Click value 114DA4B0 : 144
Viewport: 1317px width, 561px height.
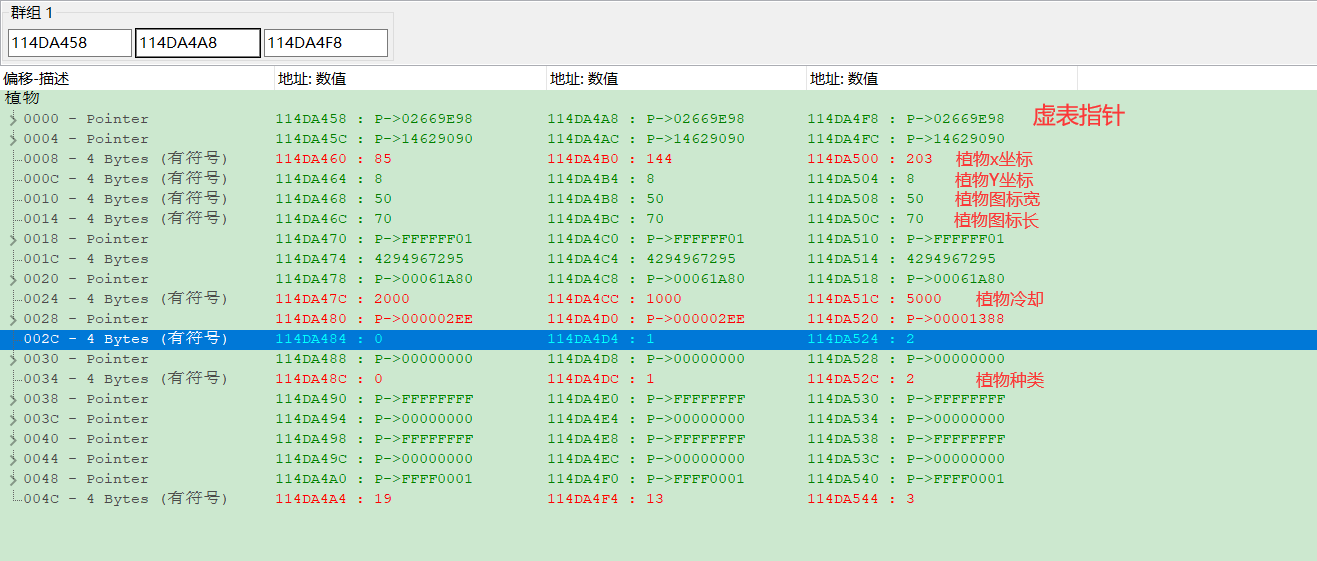[609, 159]
